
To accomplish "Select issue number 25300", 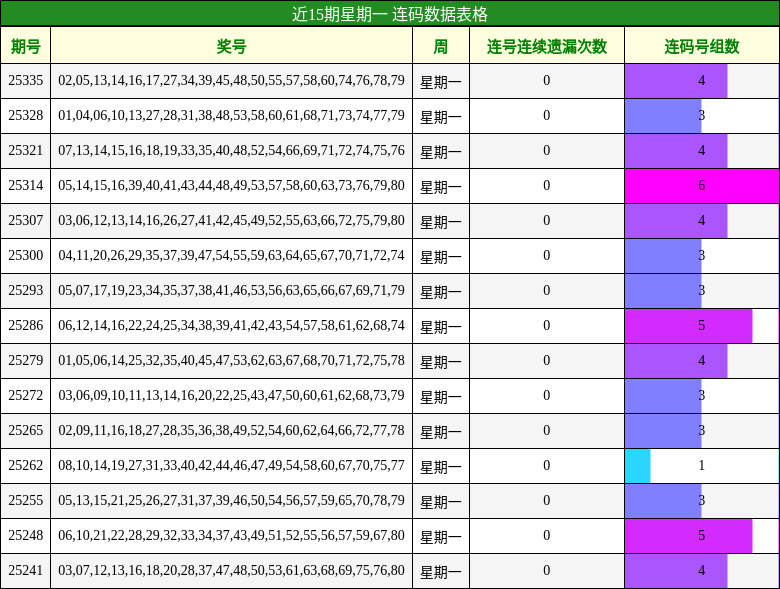I will (x=26, y=255).
